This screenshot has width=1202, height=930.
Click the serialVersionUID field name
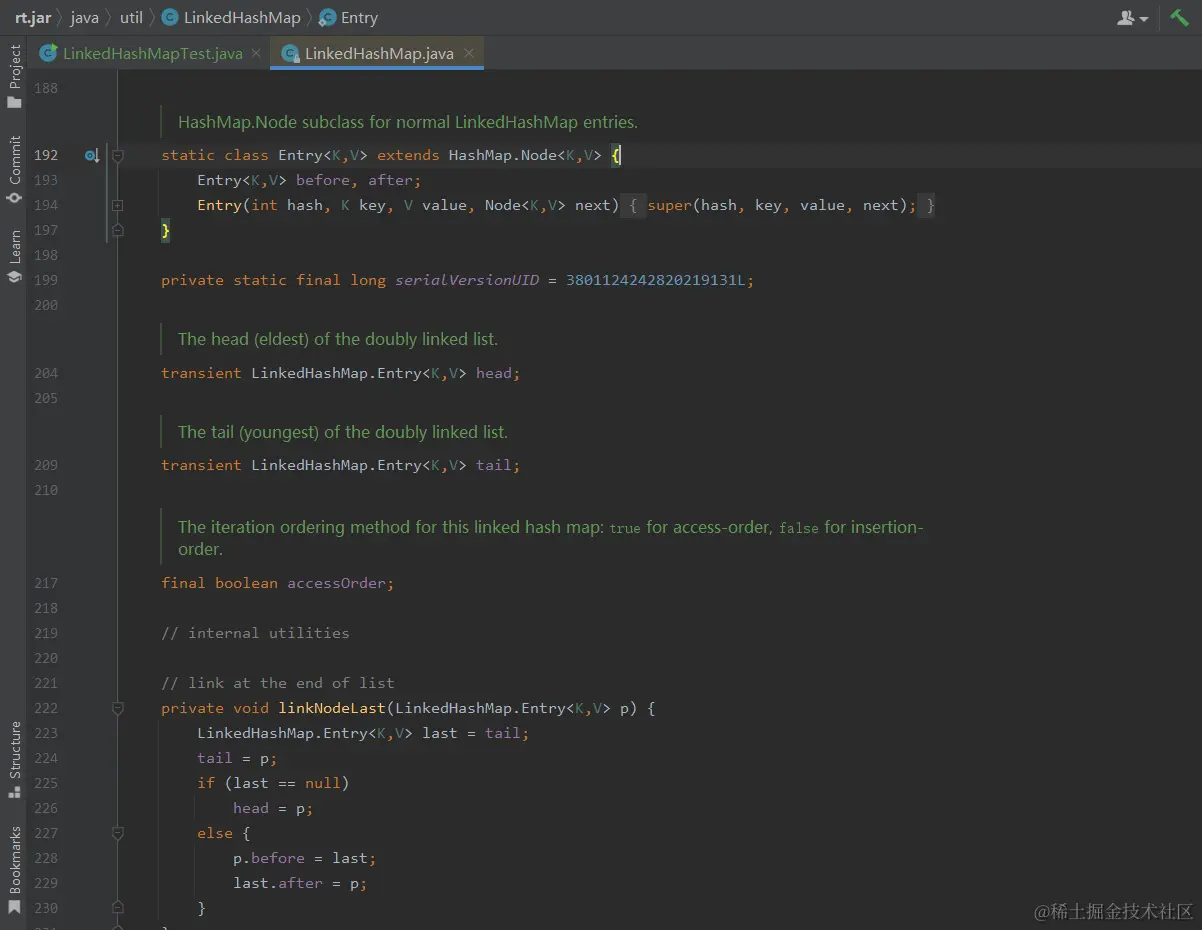(466, 280)
